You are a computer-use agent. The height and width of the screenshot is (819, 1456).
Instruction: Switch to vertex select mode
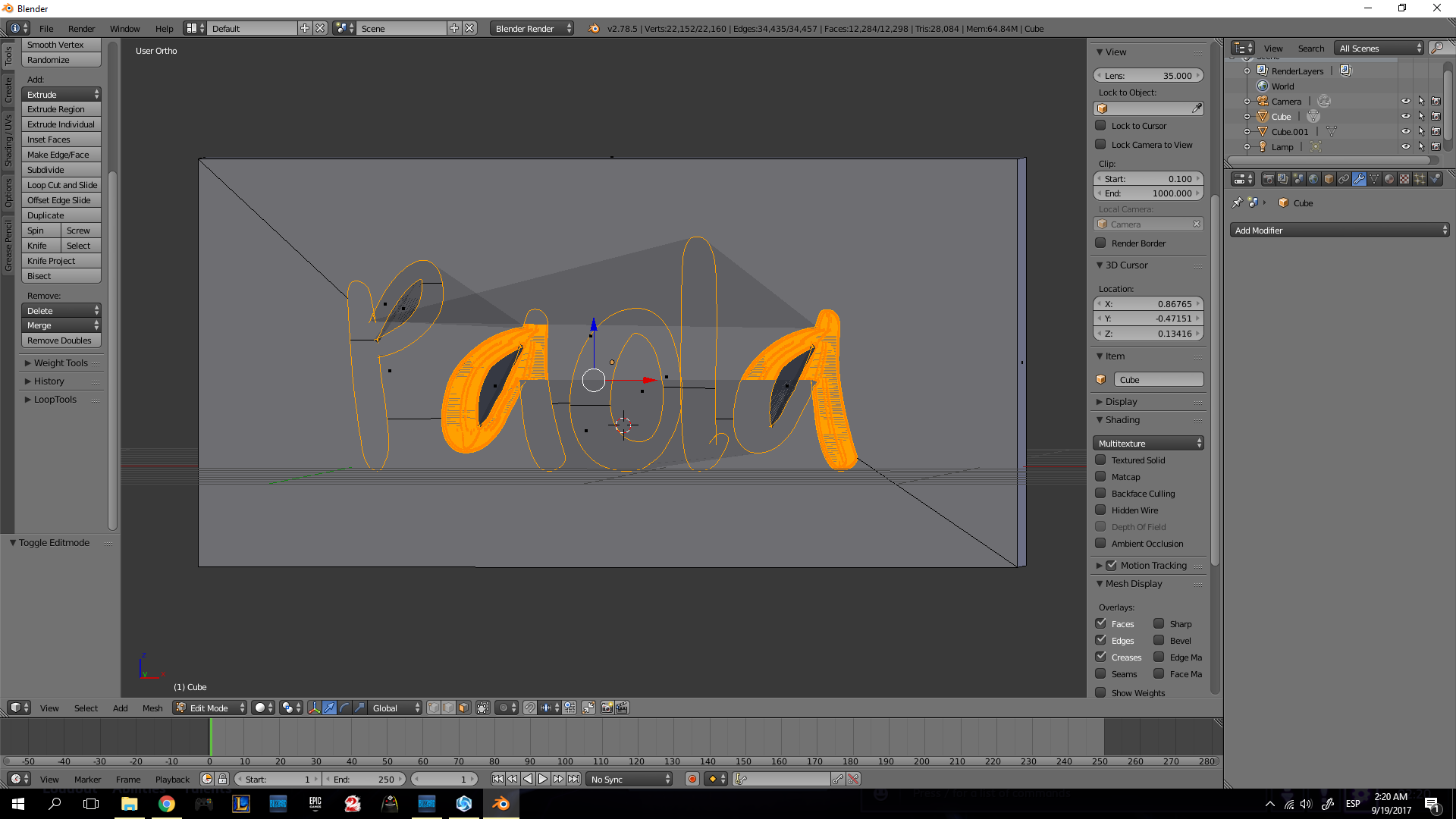[434, 708]
